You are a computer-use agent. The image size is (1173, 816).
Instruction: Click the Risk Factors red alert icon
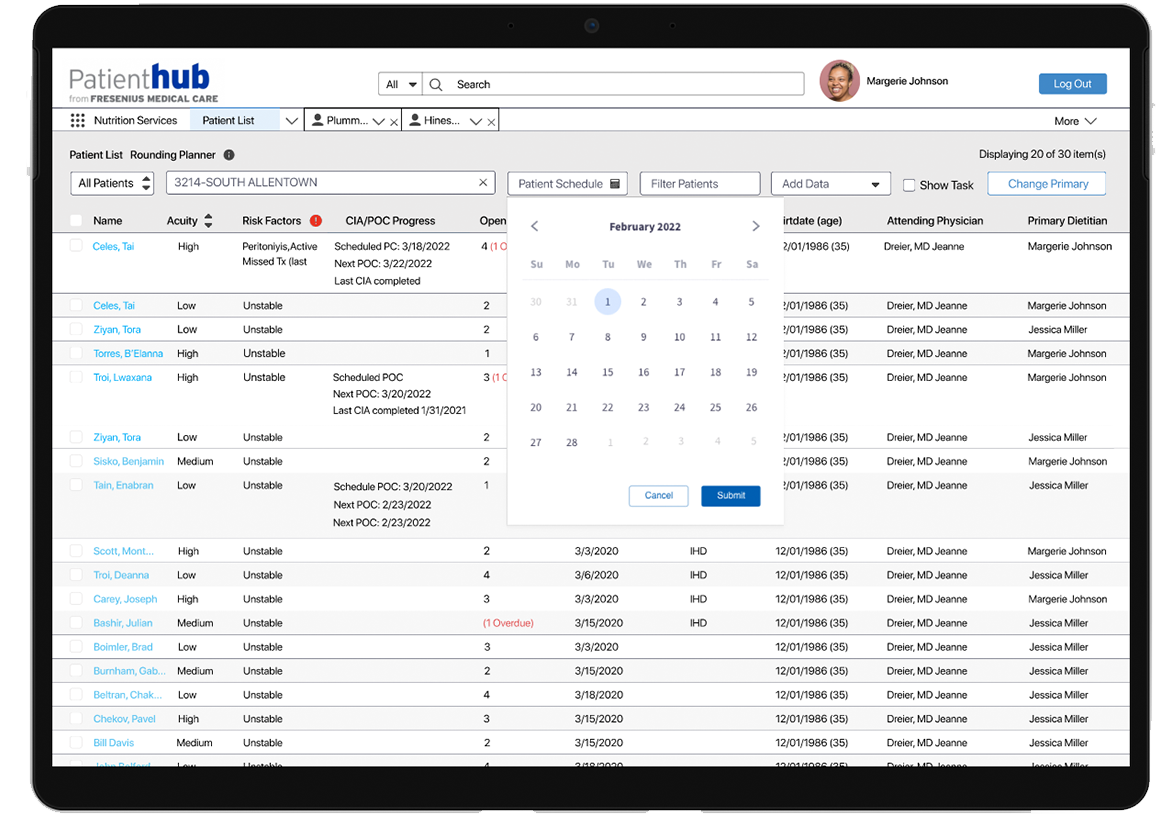(316, 221)
